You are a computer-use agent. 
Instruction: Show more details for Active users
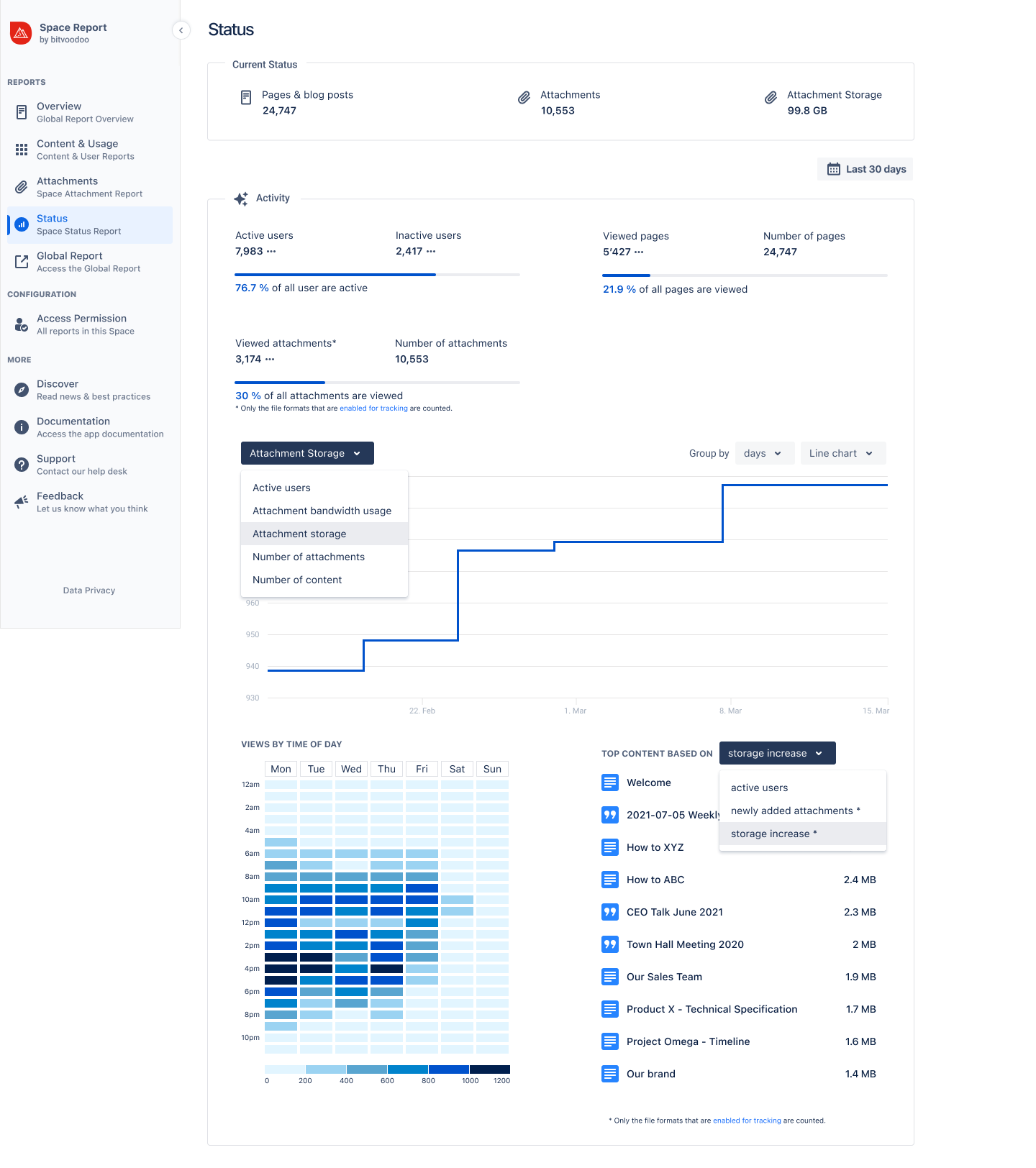(x=271, y=252)
